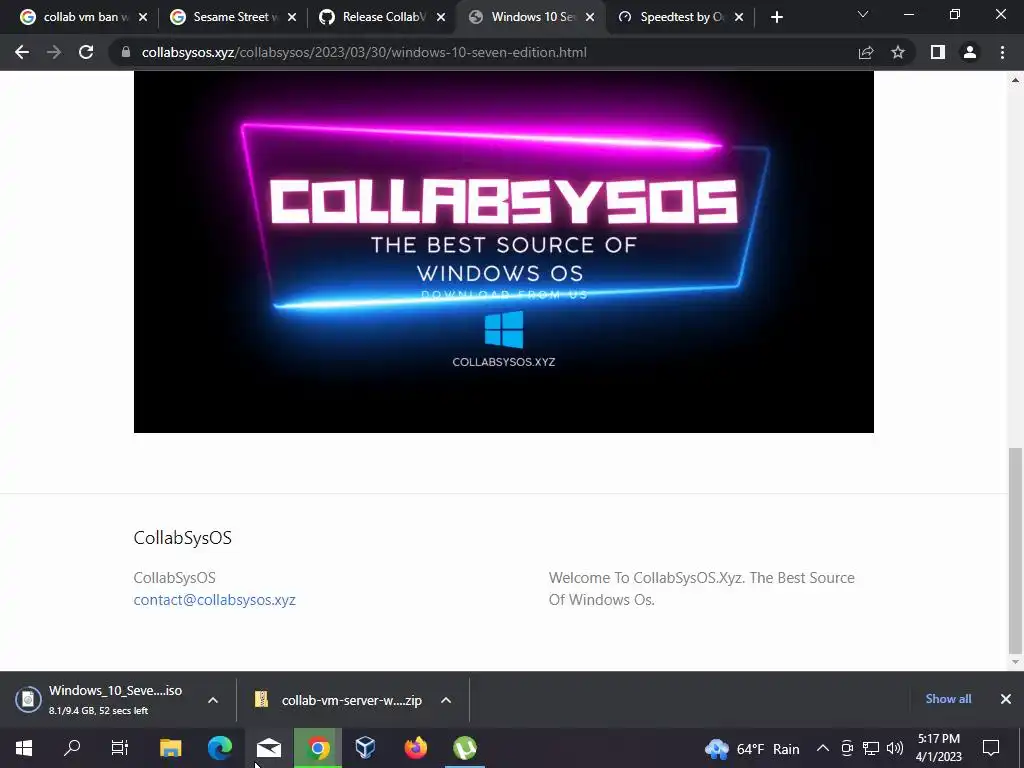Open a new browser tab
The width and height of the screenshot is (1024, 768).
(776, 17)
